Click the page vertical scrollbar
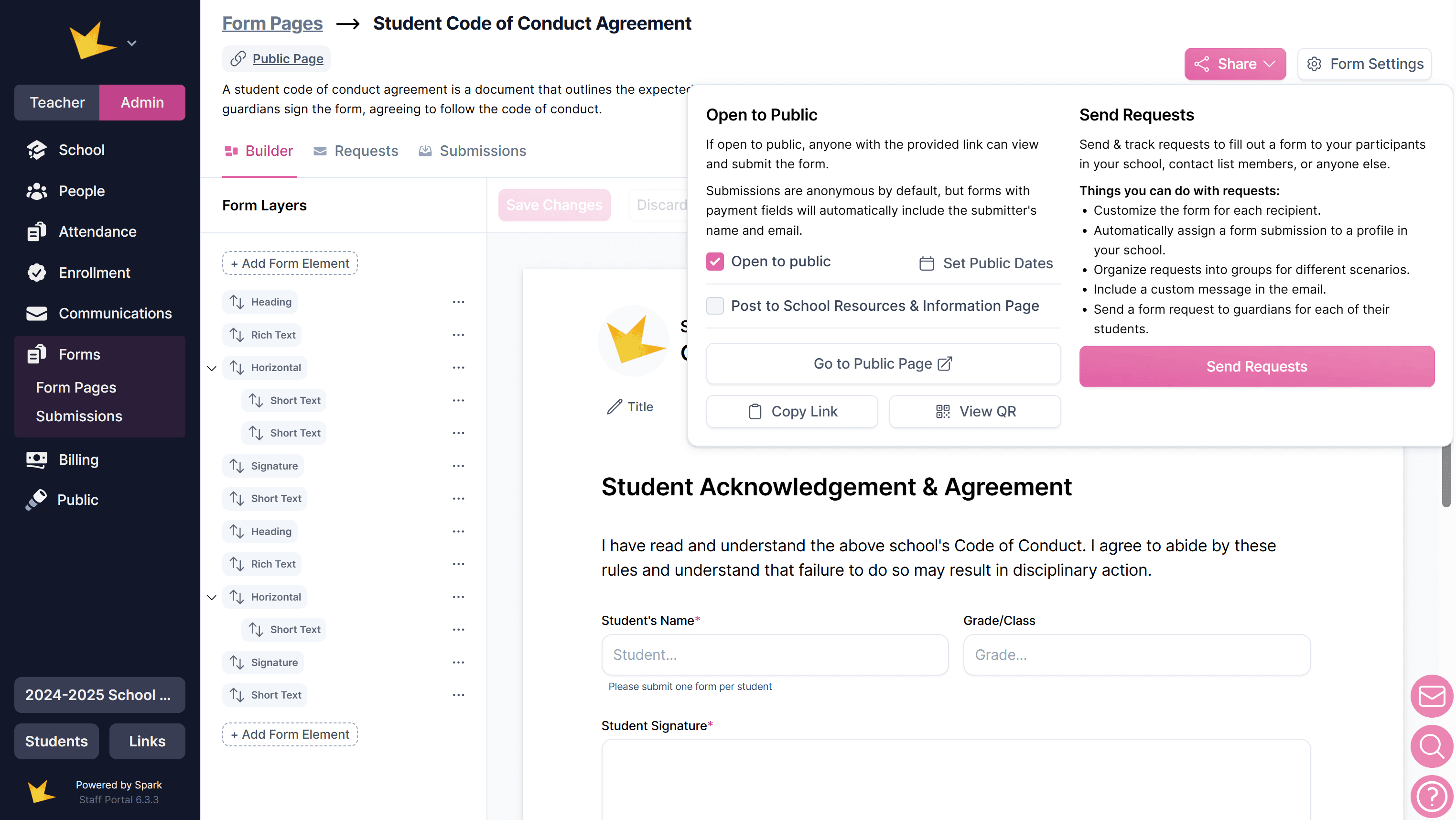The image size is (1456, 820). (1446, 475)
